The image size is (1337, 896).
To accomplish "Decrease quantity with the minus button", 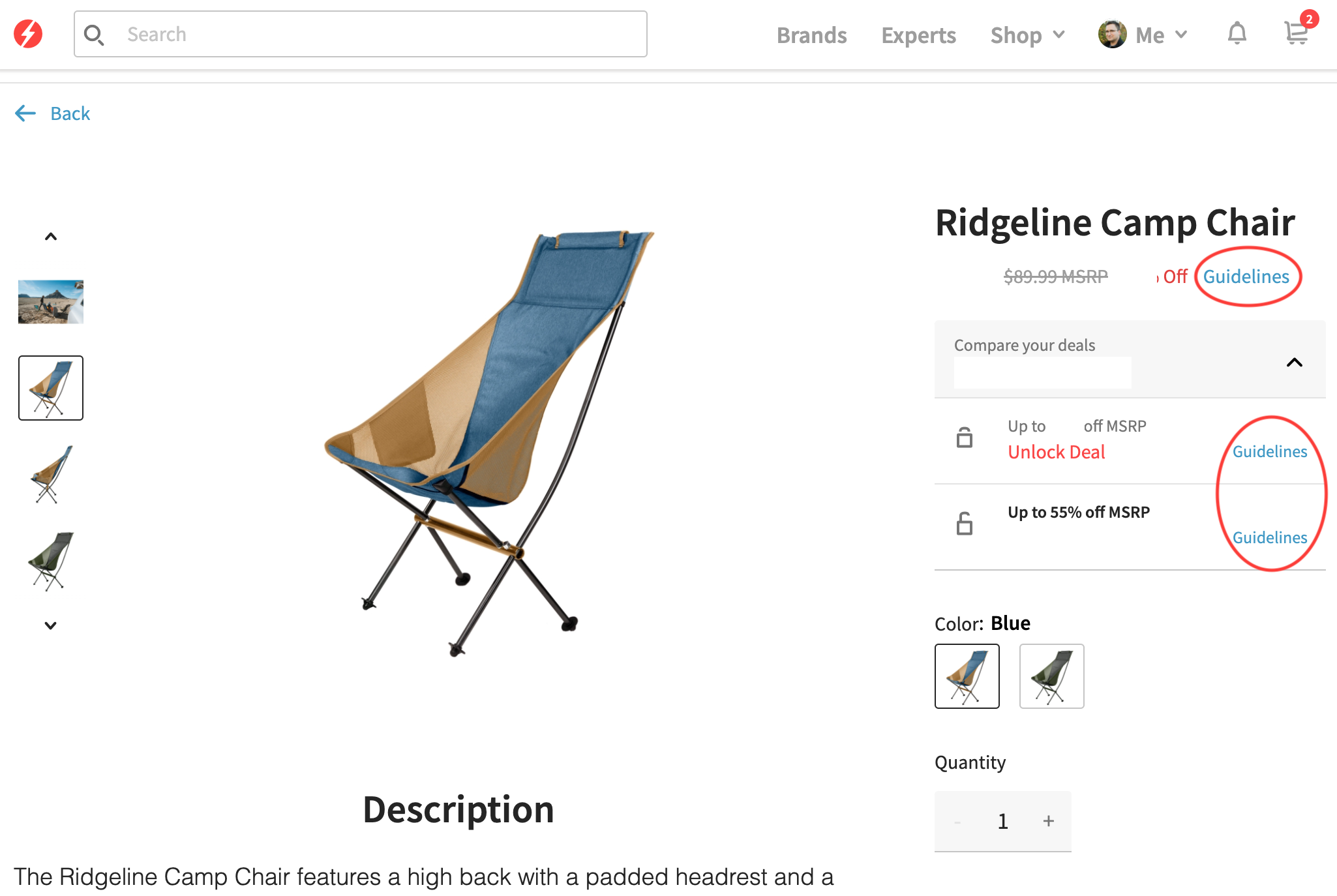I will 957,822.
